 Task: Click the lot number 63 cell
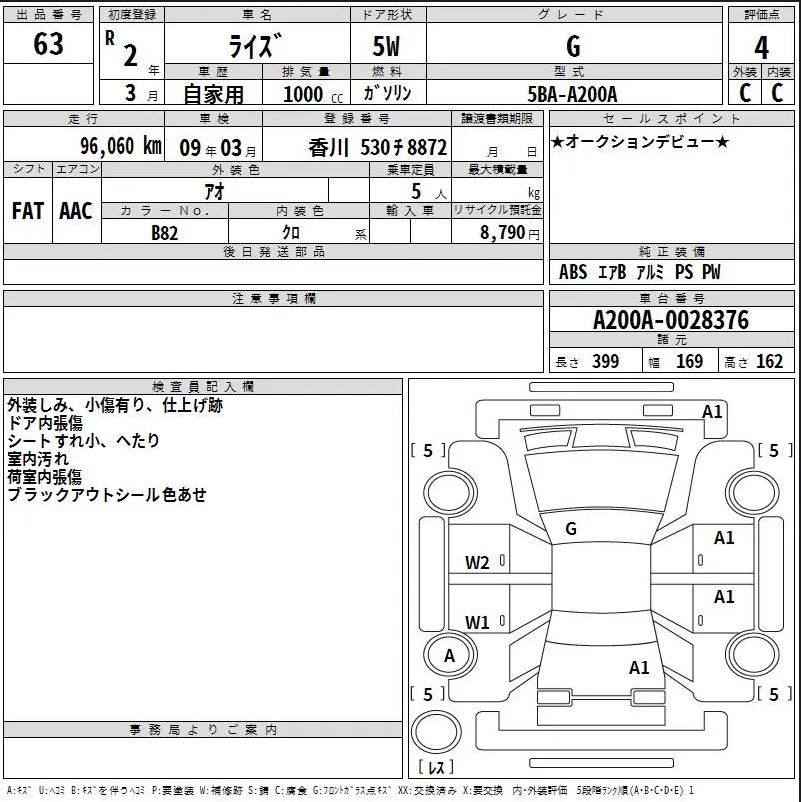[49, 43]
